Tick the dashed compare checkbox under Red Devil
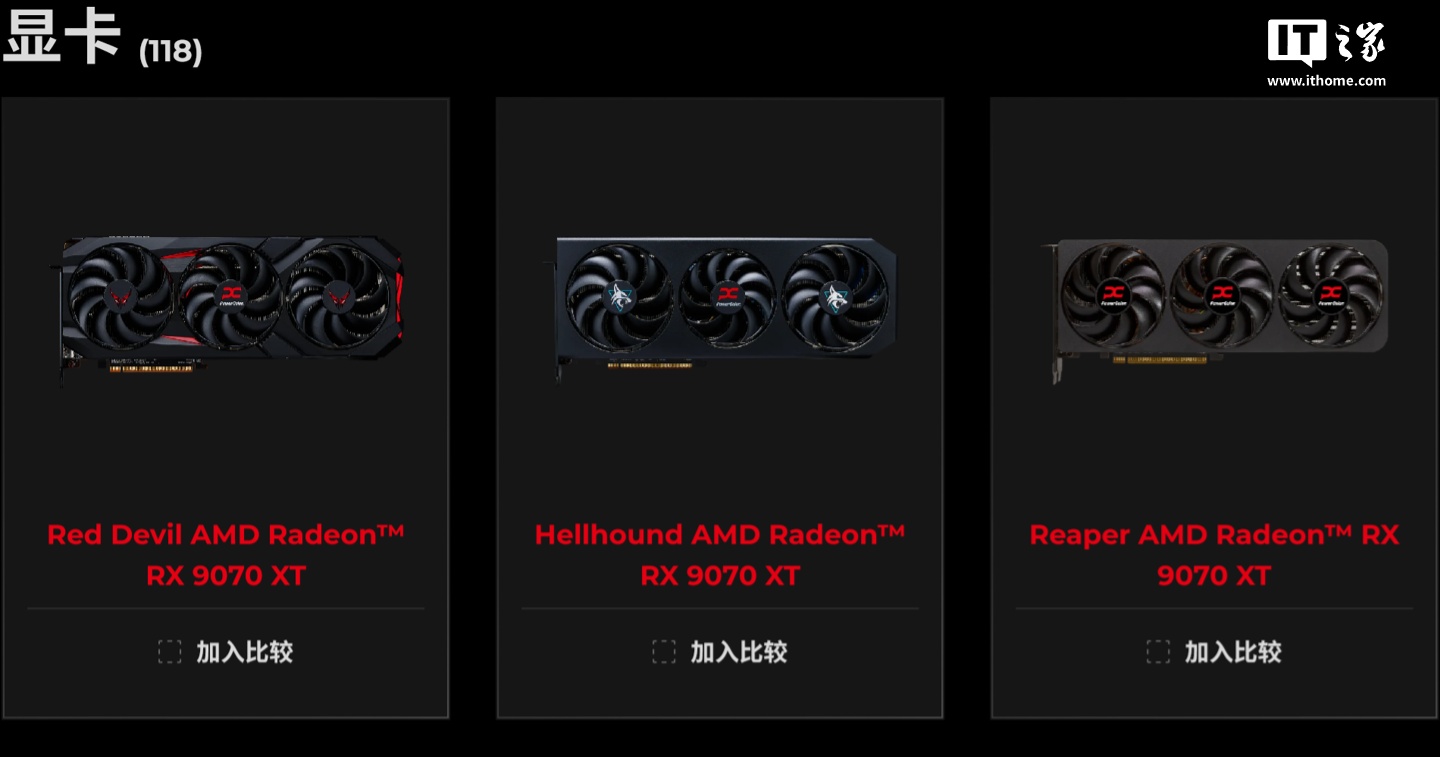Viewport: 1440px width, 757px height. (x=169, y=652)
